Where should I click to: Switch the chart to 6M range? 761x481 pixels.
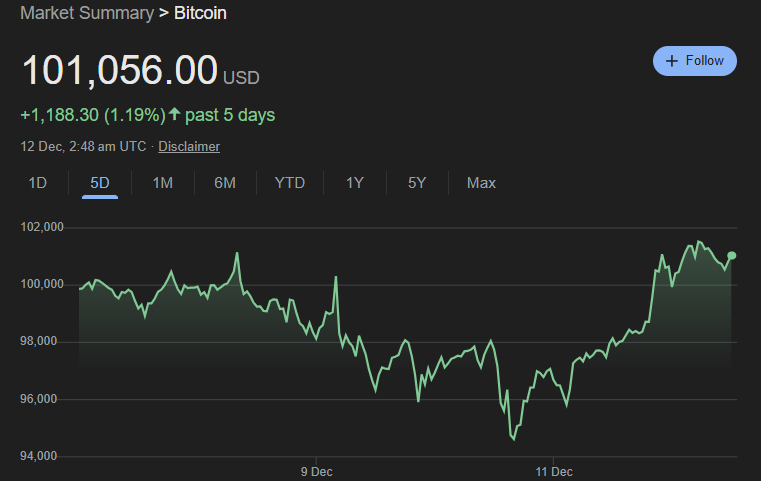[225, 183]
